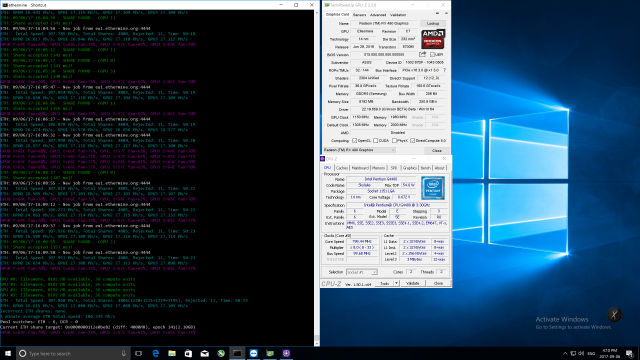The image size is (640, 360).
Task: Click the 'Type here to search' box
Action: coord(73,353)
